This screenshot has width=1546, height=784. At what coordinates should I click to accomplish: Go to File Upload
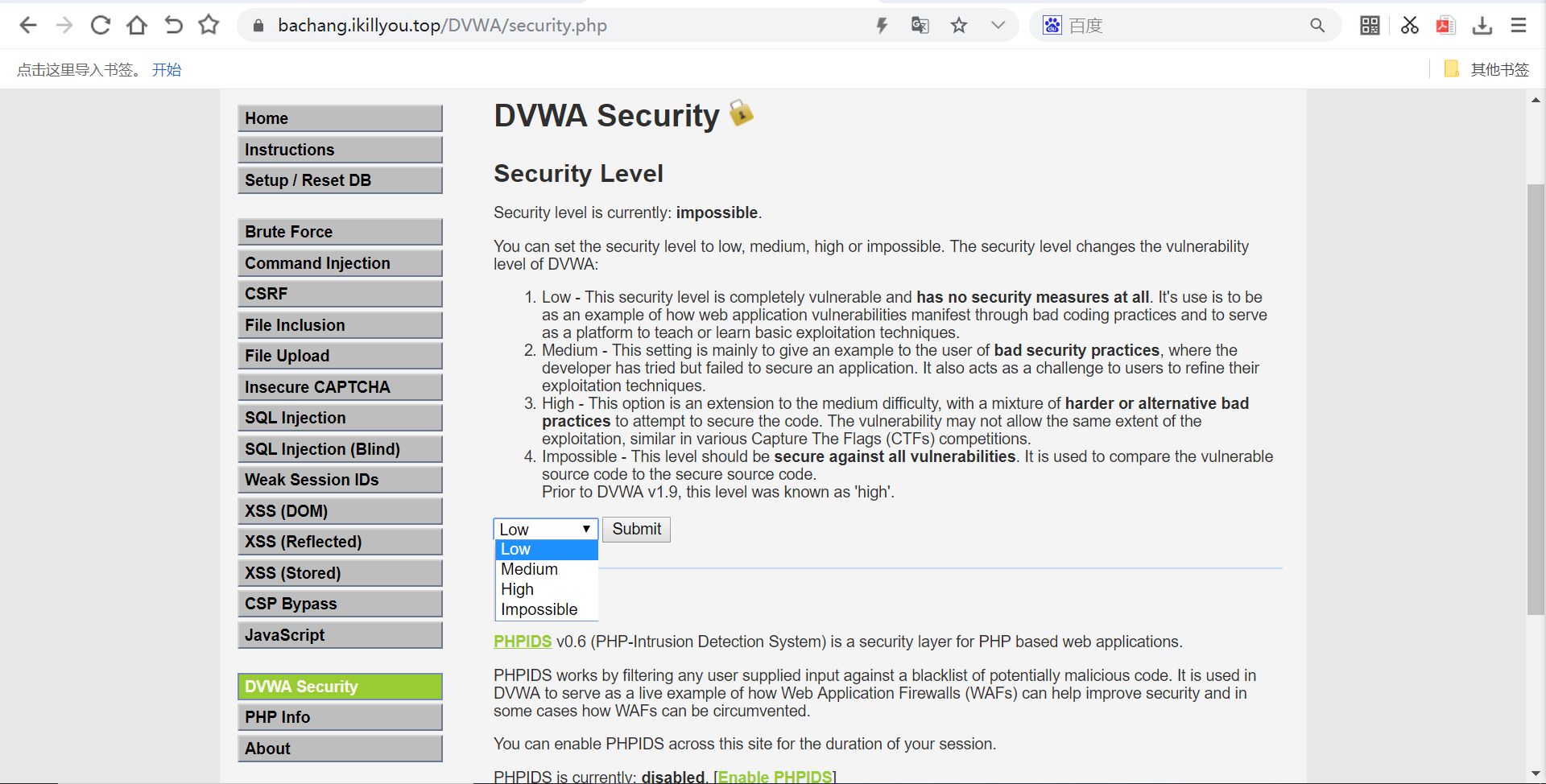pos(340,356)
